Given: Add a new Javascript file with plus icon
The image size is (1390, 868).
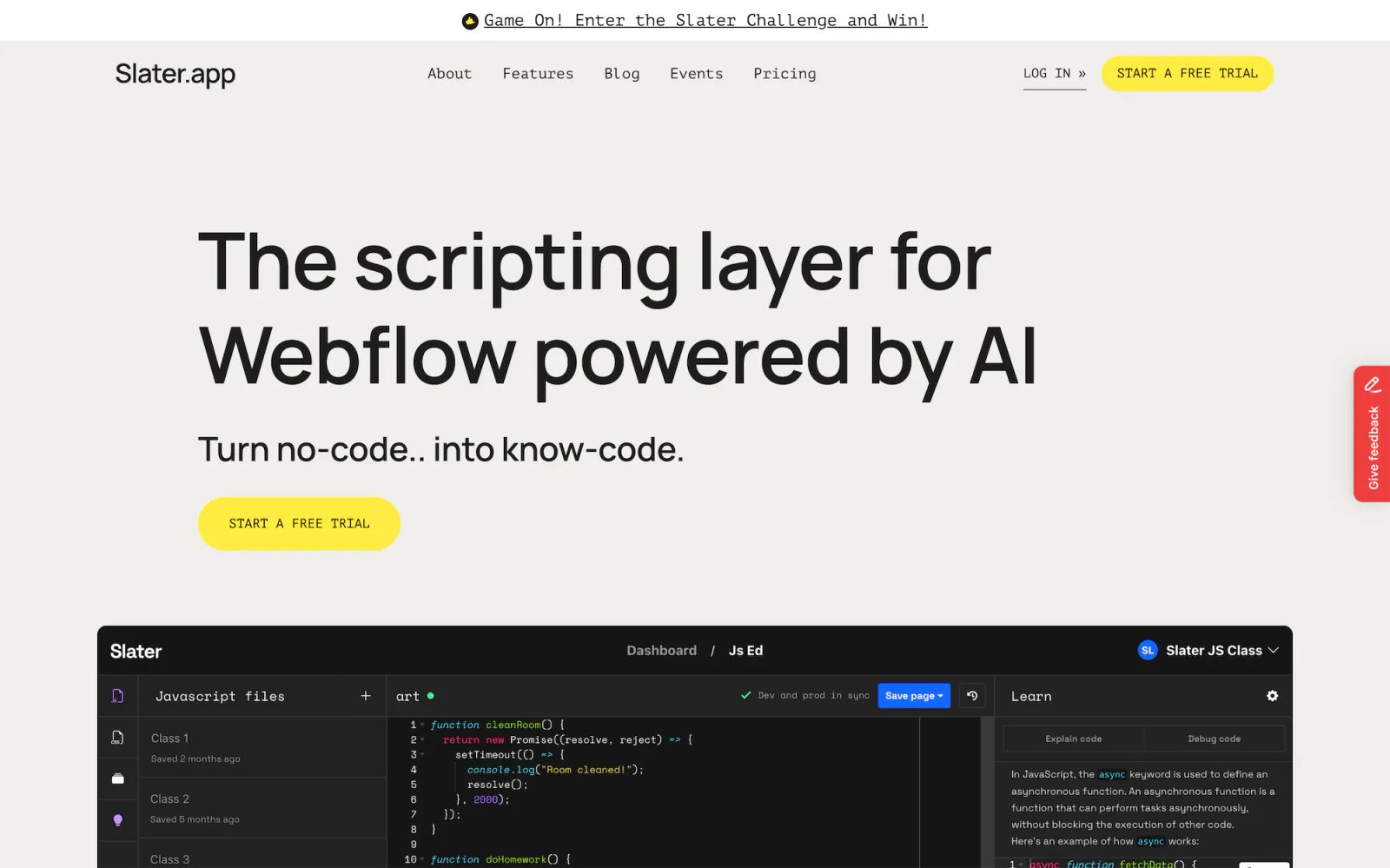Looking at the screenshot, I should (x=366, y=696).
